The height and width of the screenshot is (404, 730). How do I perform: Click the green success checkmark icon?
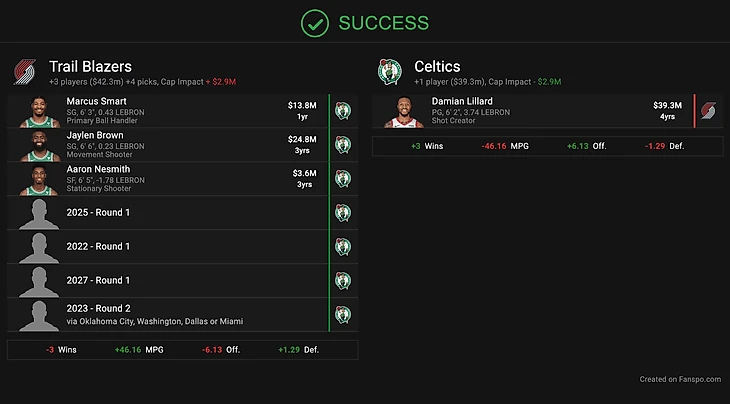point(315,22)
